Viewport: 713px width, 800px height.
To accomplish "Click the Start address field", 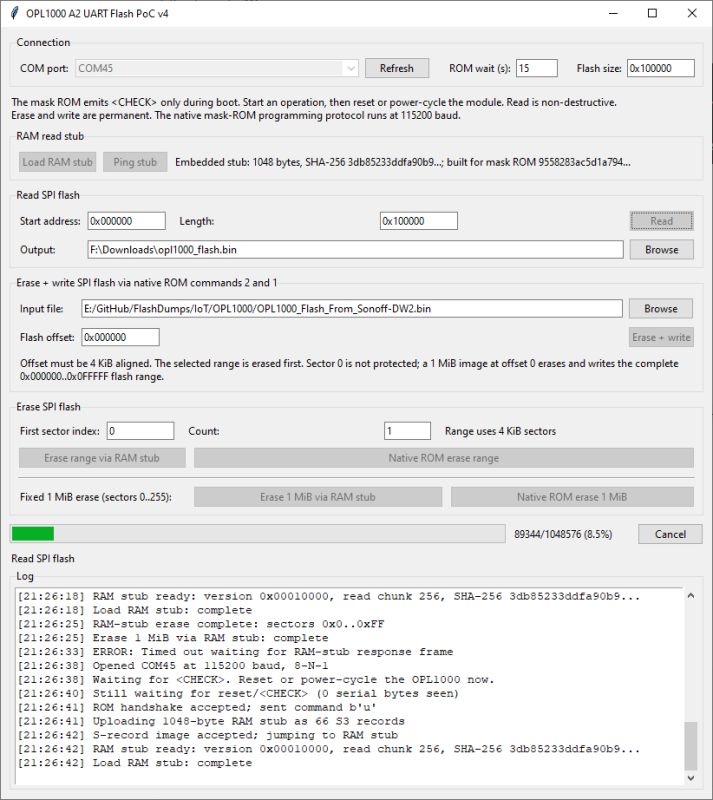I will click(127, 221).
